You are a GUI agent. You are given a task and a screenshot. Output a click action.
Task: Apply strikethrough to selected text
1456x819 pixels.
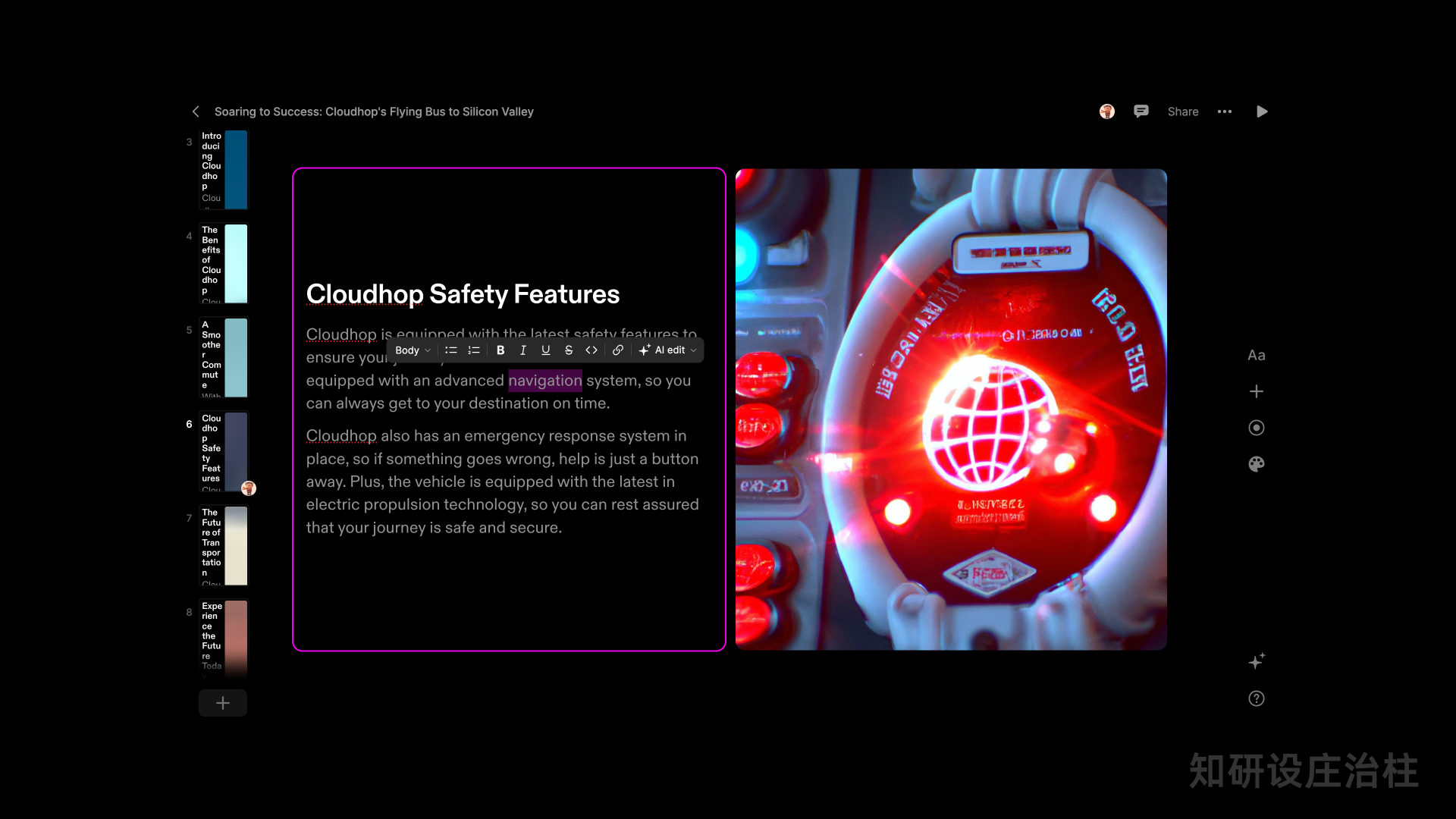tap(568, 350)
